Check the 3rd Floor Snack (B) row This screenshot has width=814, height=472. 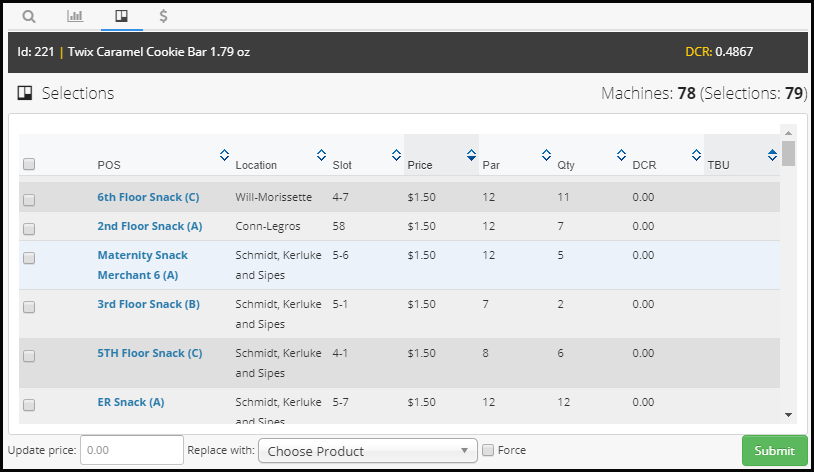29,307
